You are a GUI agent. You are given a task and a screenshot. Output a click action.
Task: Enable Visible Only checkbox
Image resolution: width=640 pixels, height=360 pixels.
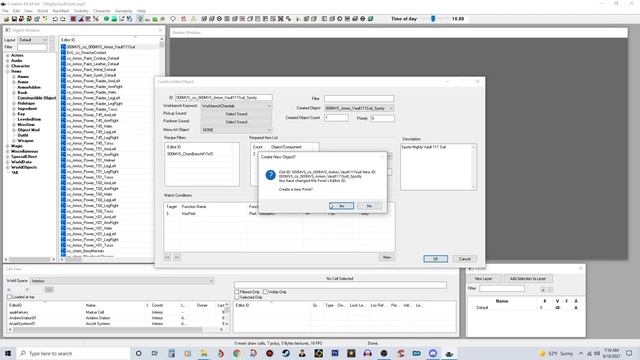(x=265, y=292)
